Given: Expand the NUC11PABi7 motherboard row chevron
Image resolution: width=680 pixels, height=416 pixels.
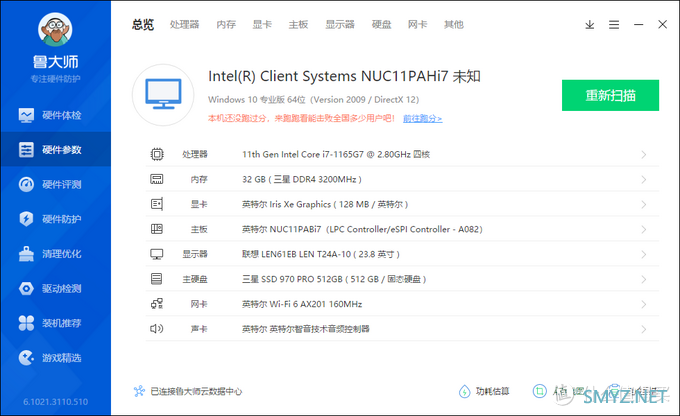Looking at the screenshot, I should (644, 229).
